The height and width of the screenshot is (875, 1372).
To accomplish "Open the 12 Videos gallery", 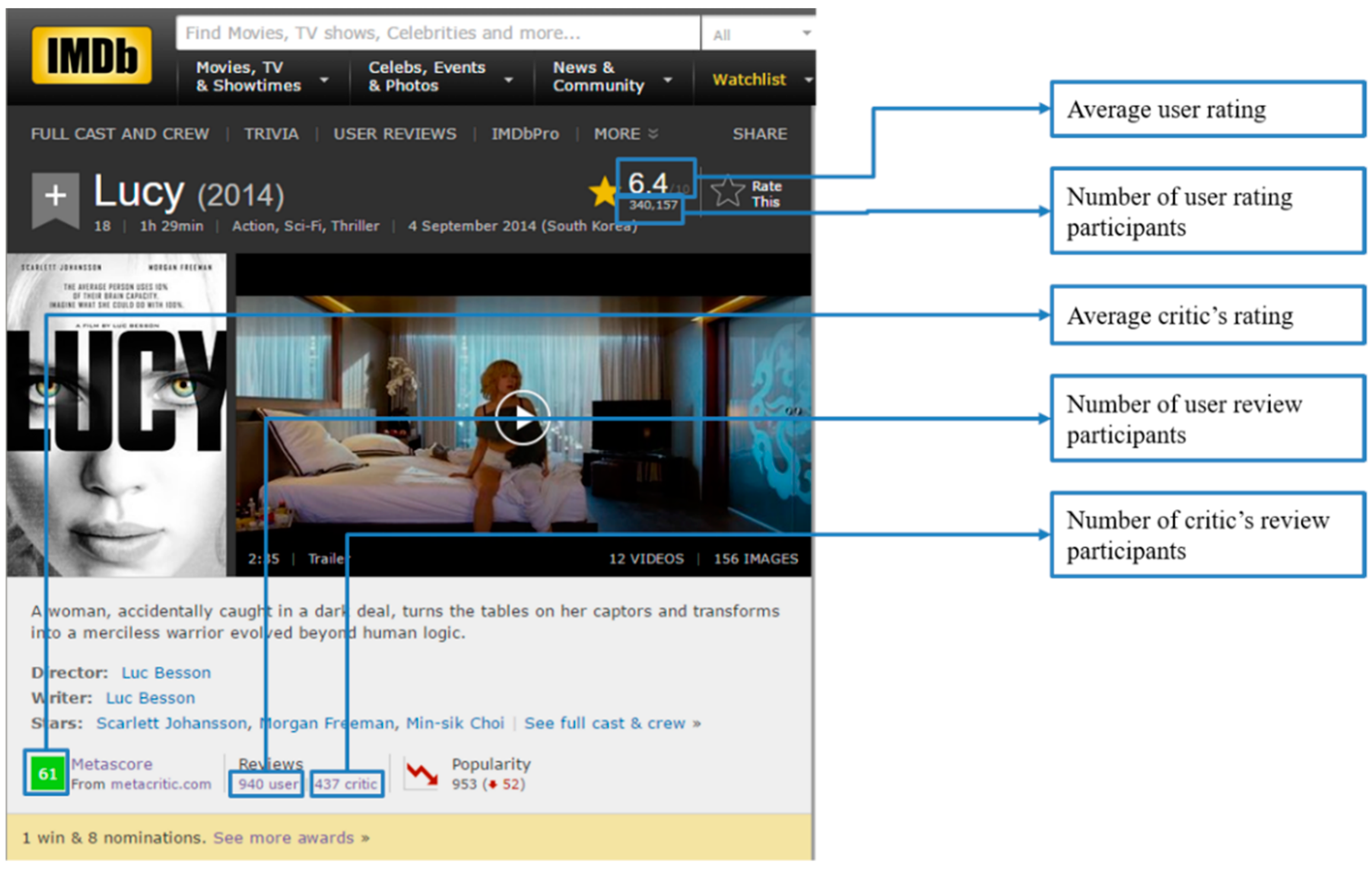I will coord(646,559).
